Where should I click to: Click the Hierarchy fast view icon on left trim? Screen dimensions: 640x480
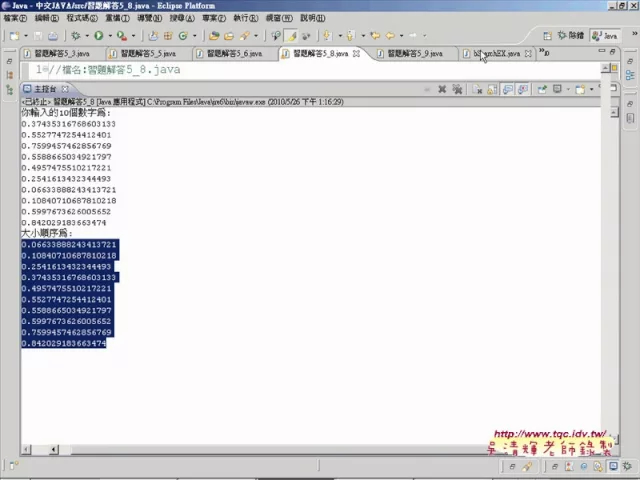pyautogui.click(x=10, y=90)
